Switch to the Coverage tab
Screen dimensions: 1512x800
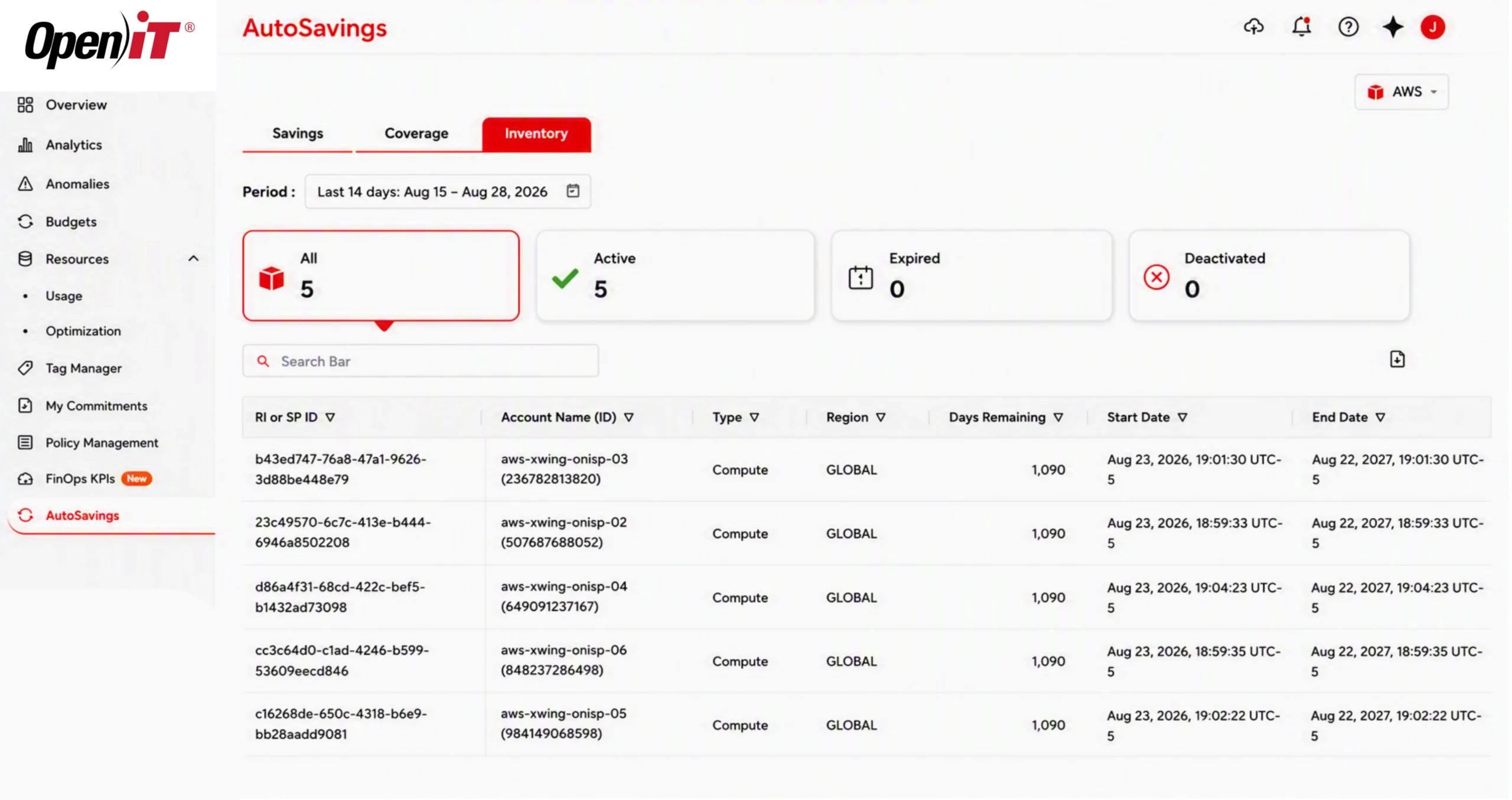(x=416, y=134)
